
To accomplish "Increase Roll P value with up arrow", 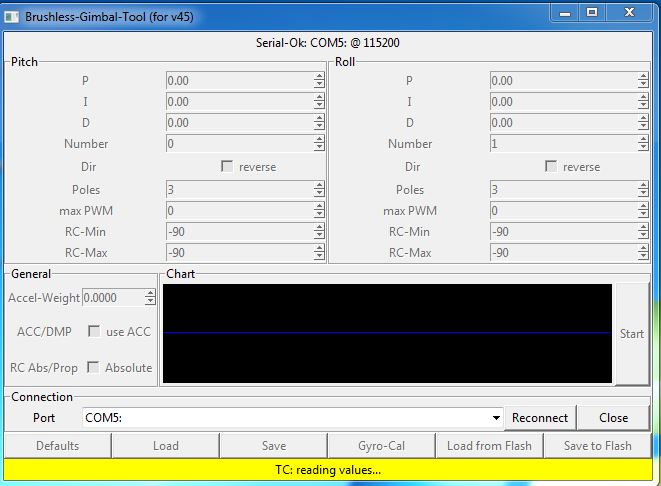I will [643, 76].
